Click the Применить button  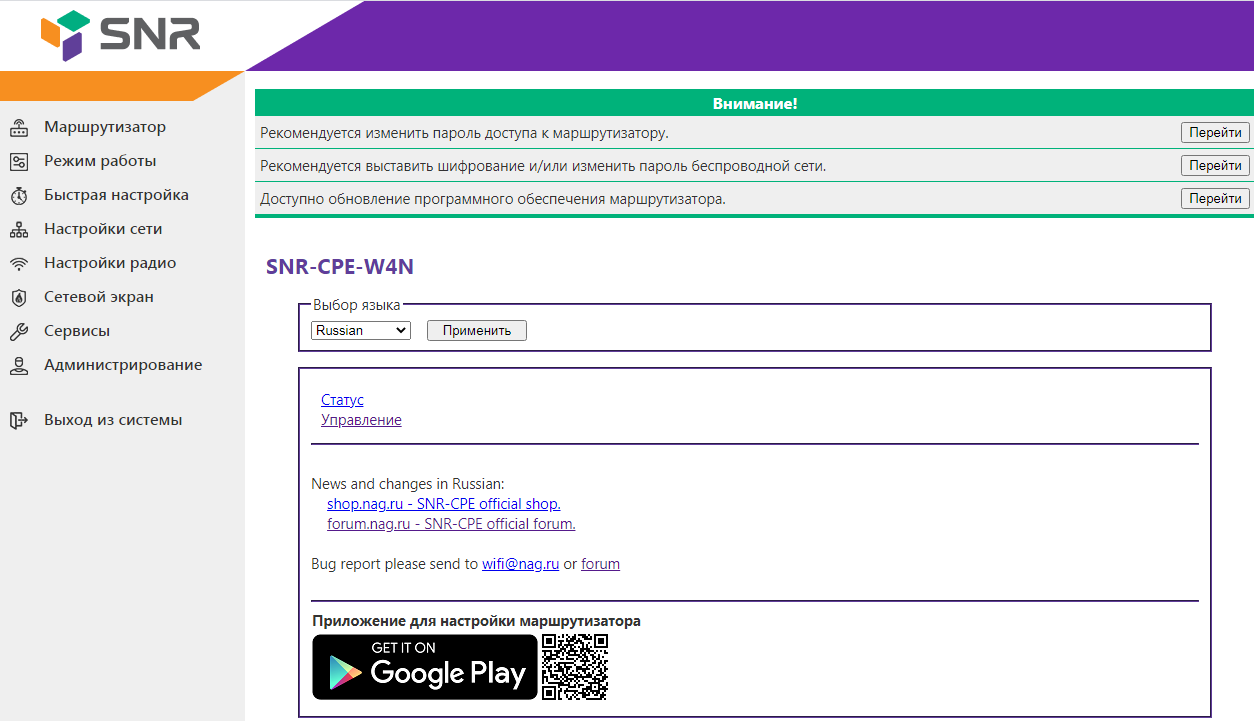click(477, 330)
